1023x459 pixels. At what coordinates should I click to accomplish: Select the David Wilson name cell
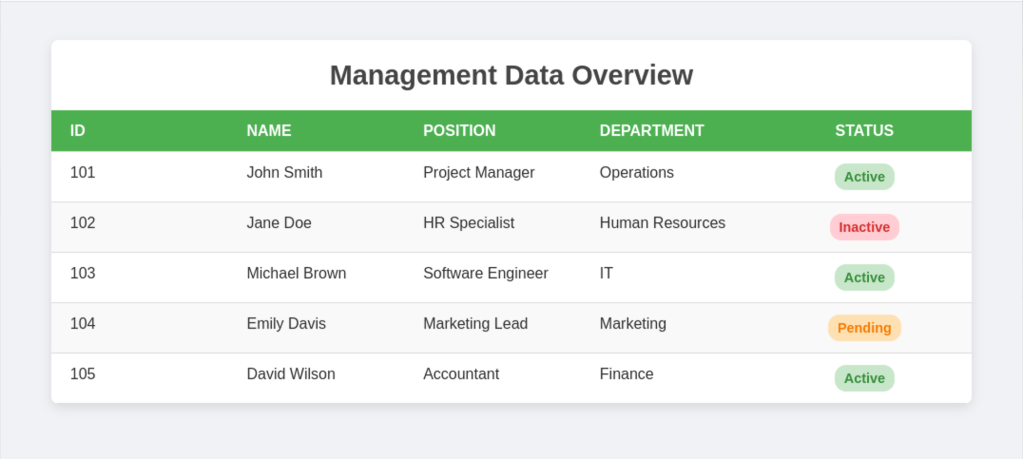[291, 374]
